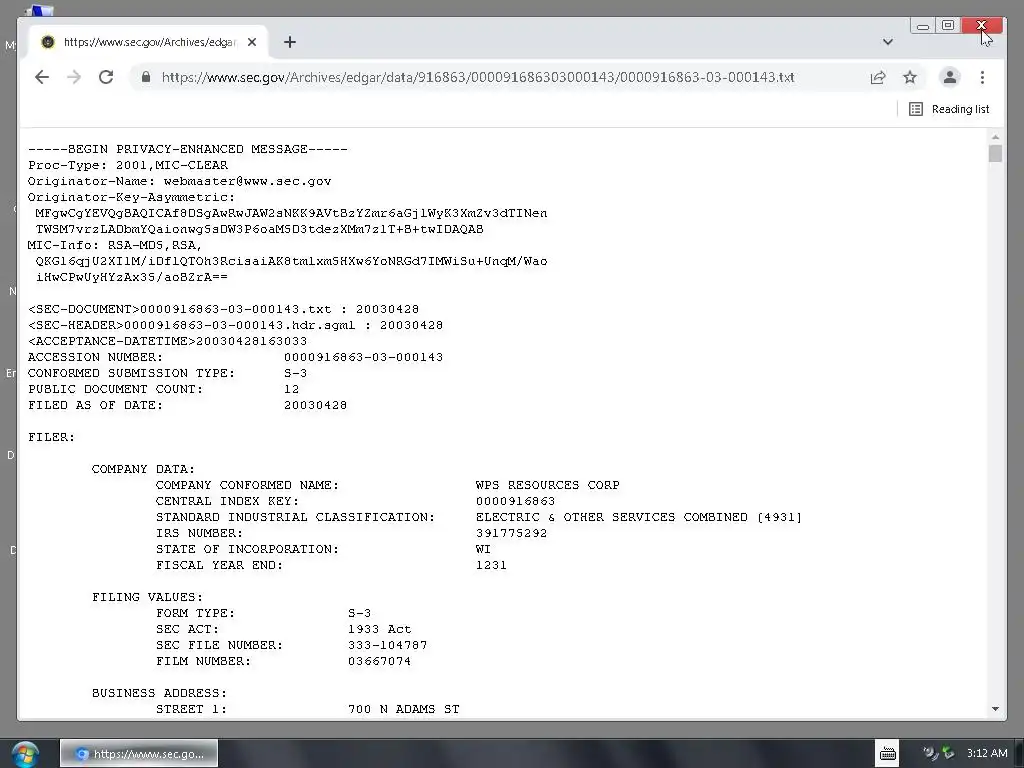Go back to the previous page
The height and width of the screenshot is (768, 1024).
point(42,77)
